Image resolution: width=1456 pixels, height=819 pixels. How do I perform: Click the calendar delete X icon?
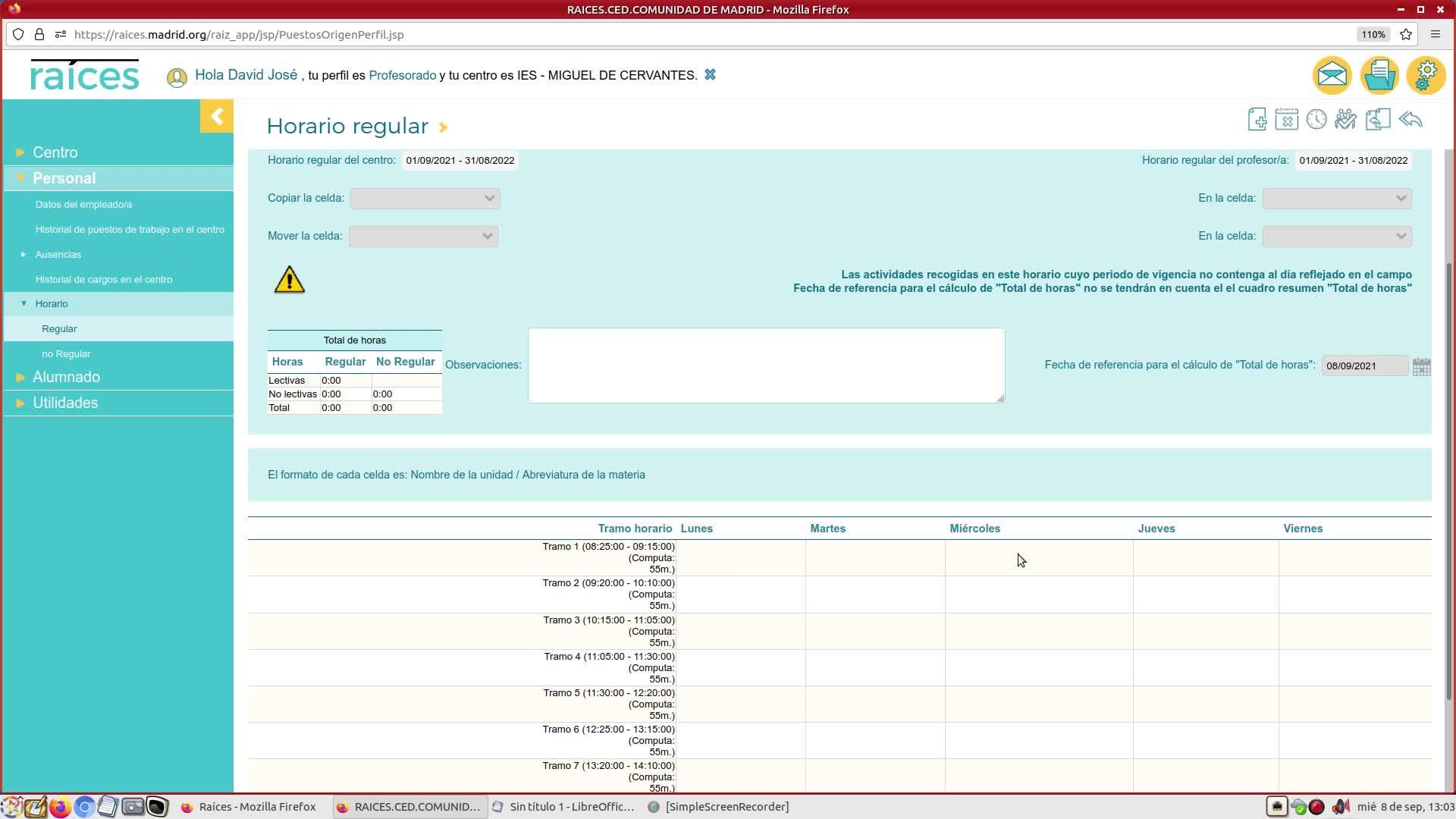coord(1286,120)
